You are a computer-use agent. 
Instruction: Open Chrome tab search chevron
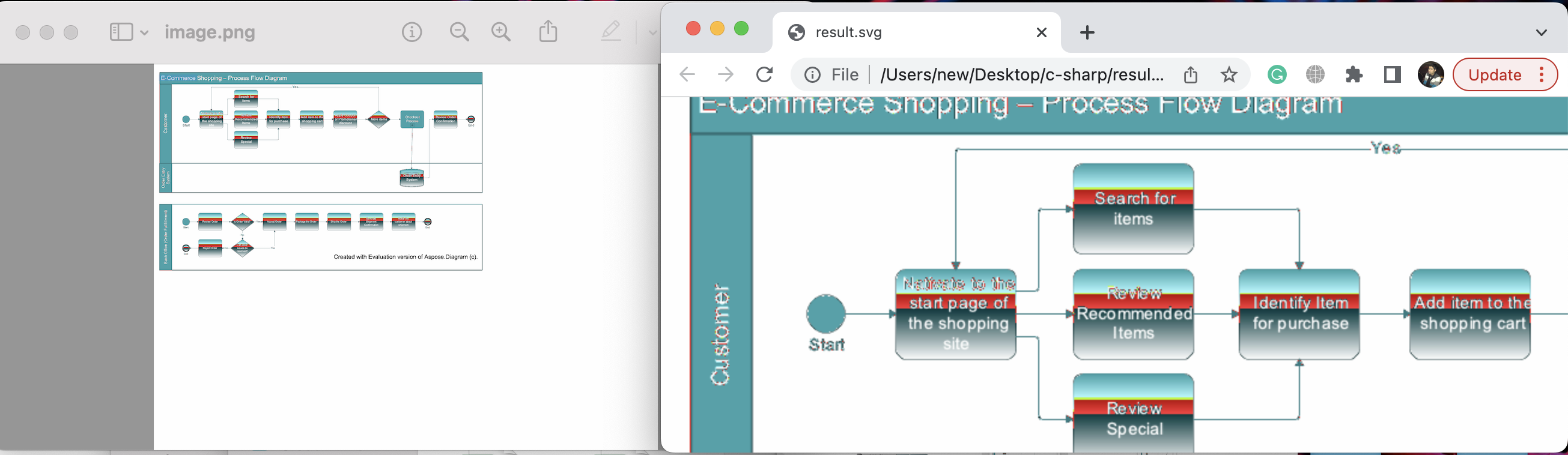1541,32
